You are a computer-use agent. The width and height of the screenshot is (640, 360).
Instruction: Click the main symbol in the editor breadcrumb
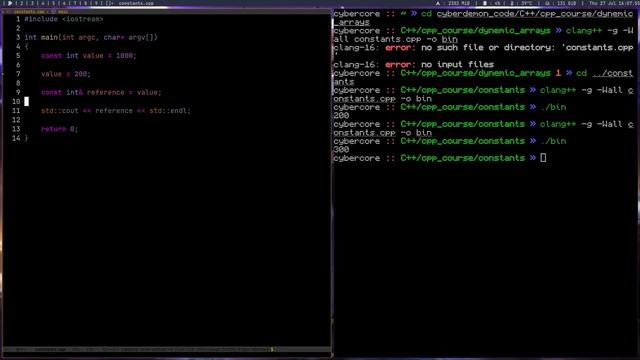coord(63,12)
